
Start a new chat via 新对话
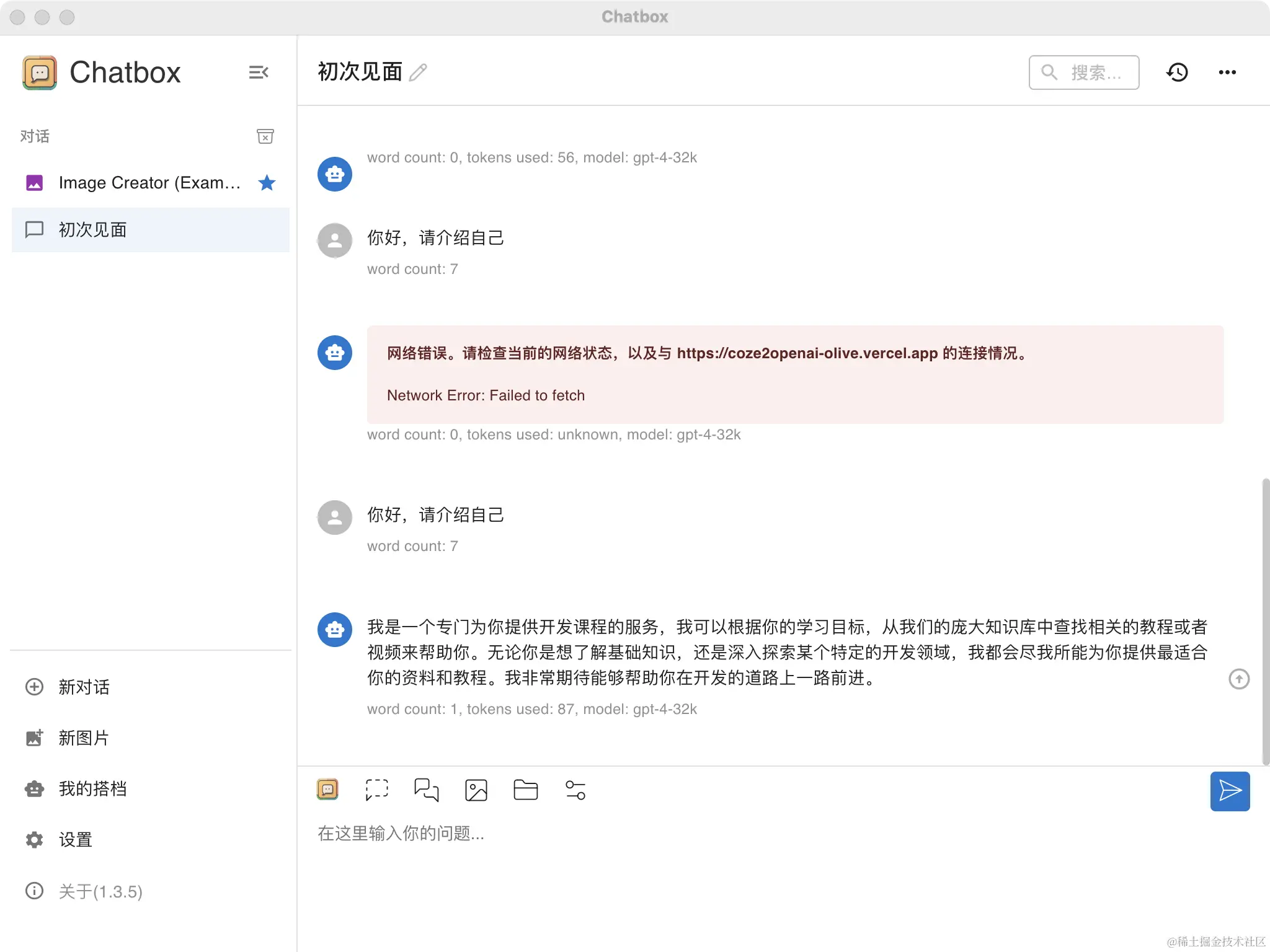(x=84, y=687)
